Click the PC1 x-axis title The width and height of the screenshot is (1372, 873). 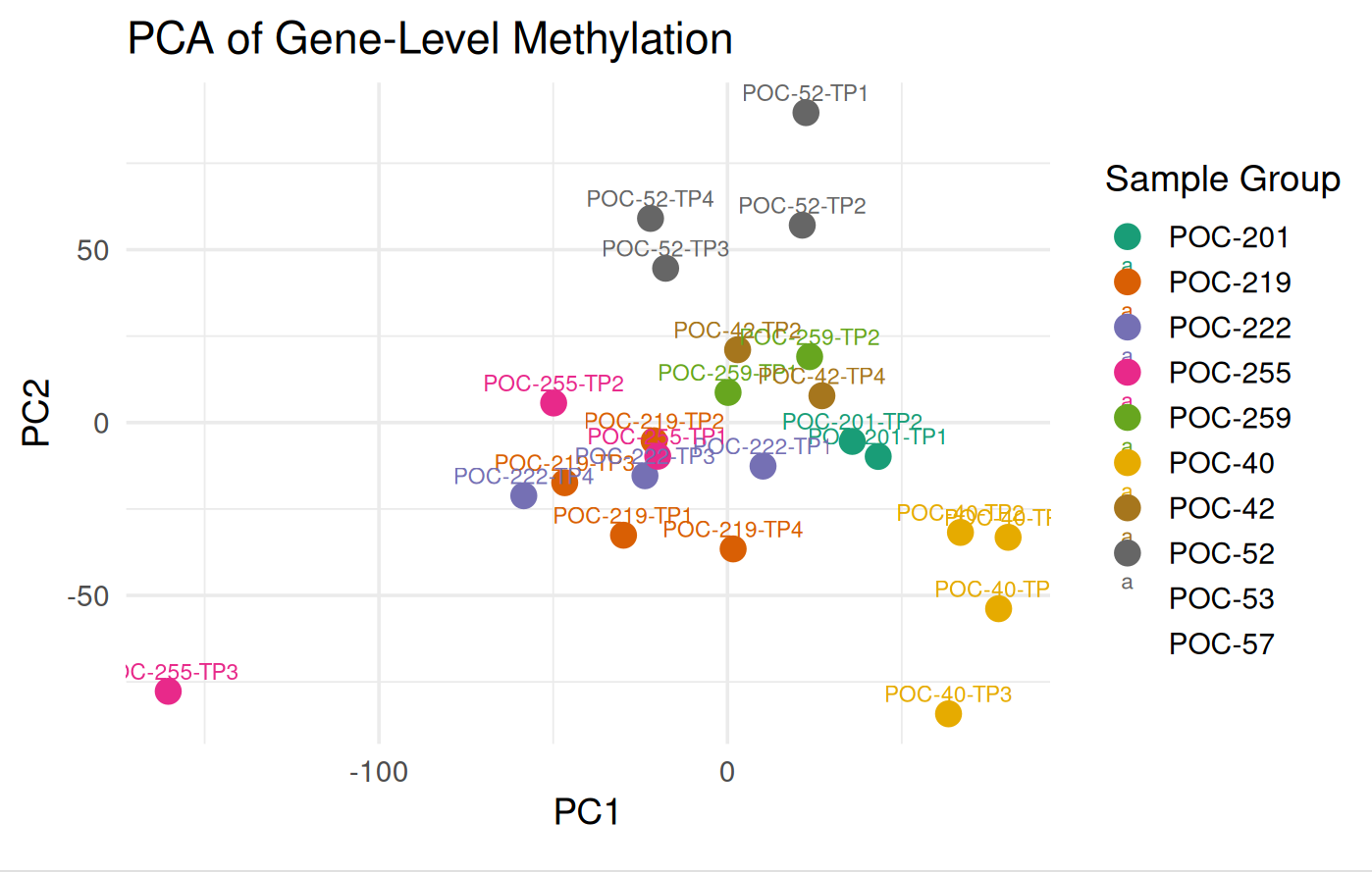[x=587, y=812]
